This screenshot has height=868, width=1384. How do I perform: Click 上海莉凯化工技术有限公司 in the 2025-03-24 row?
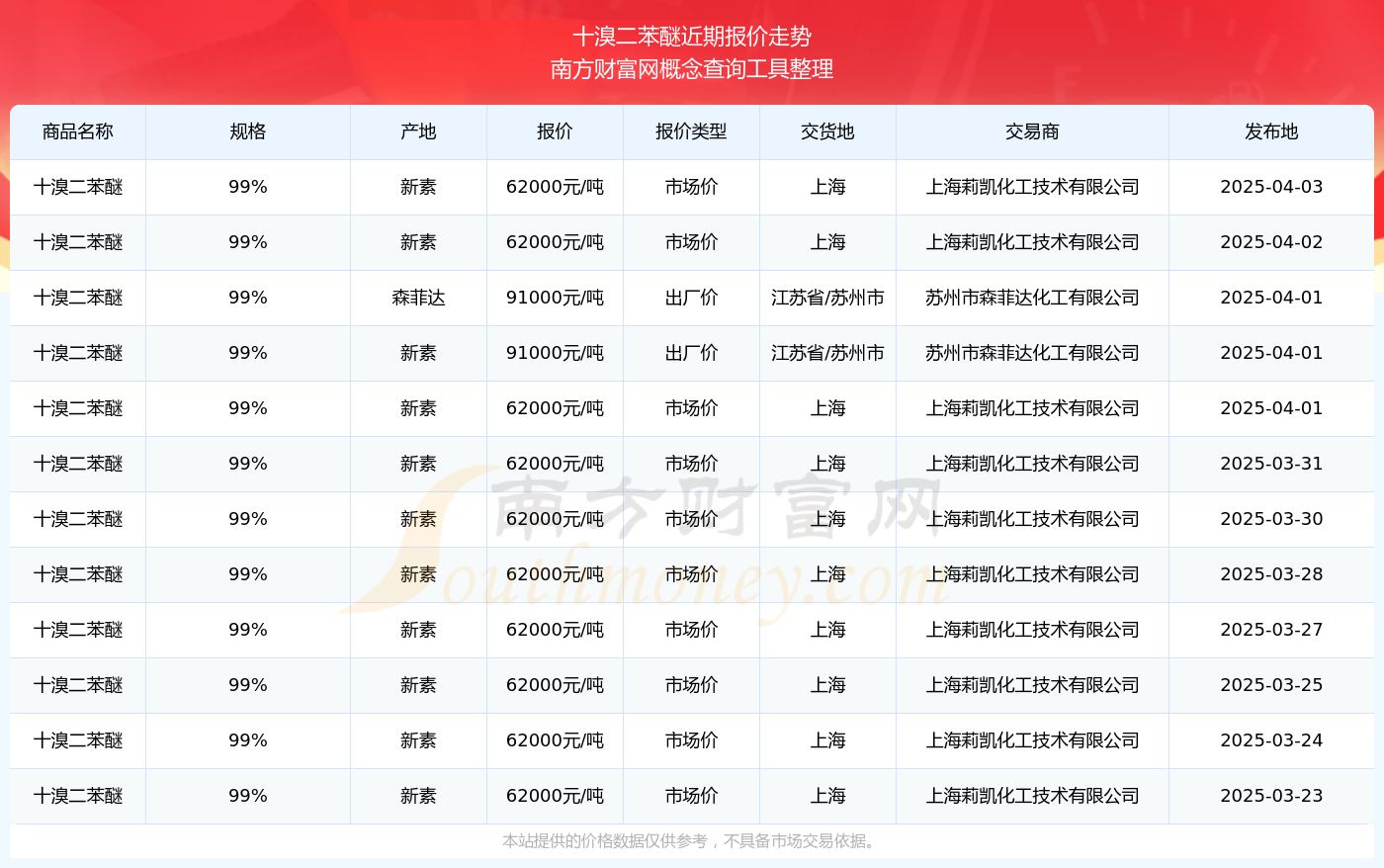pyautogui.click(x=1032, y=740)
